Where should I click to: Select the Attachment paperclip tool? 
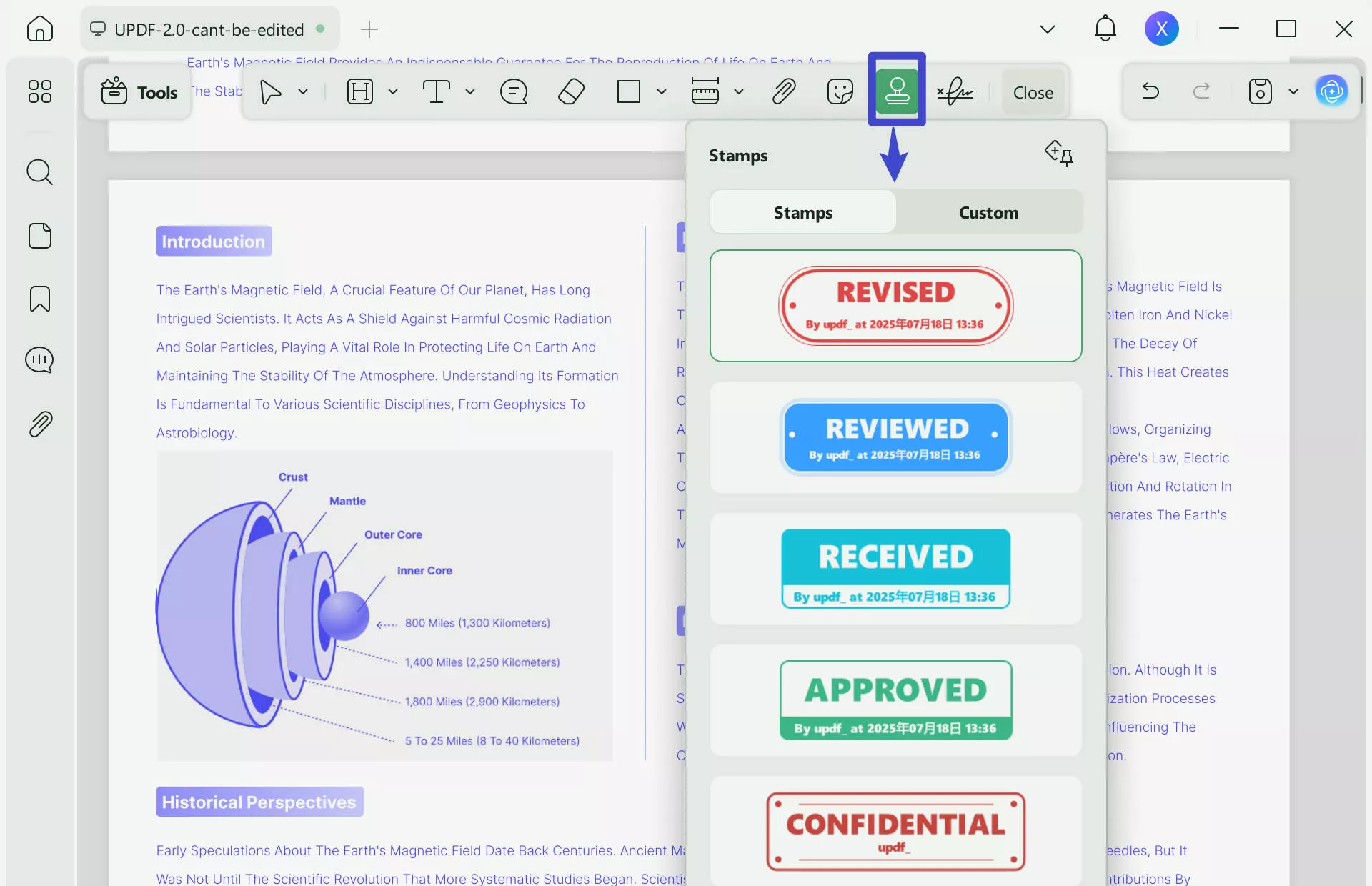click(784, 91)
